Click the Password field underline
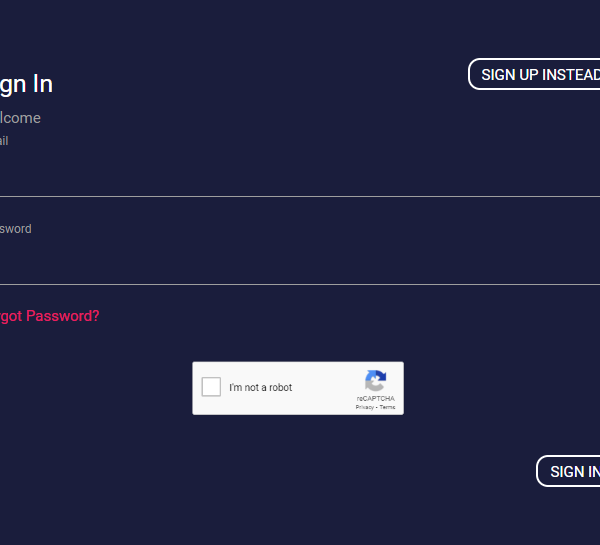Viewport: 600px width, 545px height. tap(300, 284)
